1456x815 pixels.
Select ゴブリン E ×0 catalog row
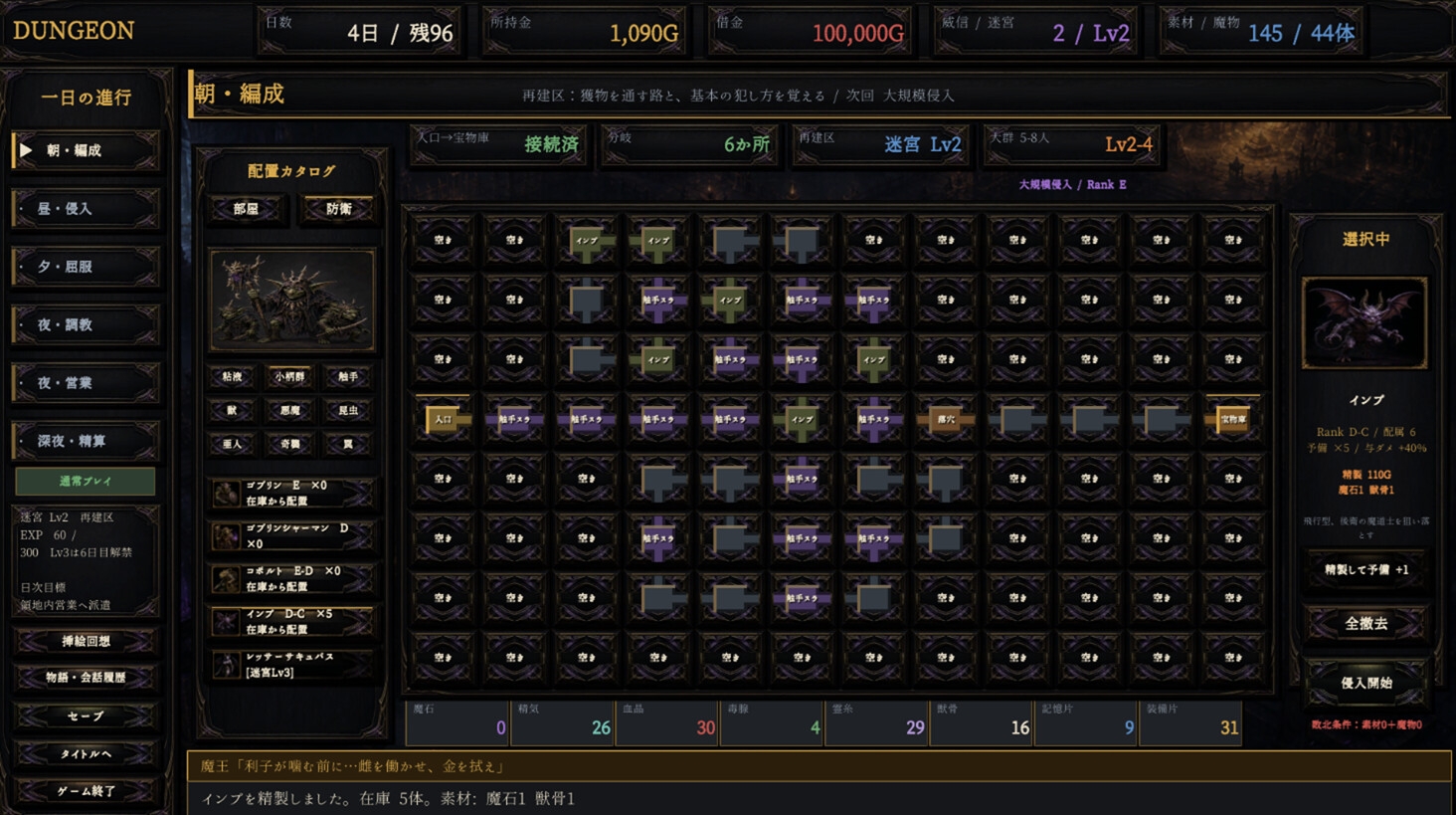point(292,493)
